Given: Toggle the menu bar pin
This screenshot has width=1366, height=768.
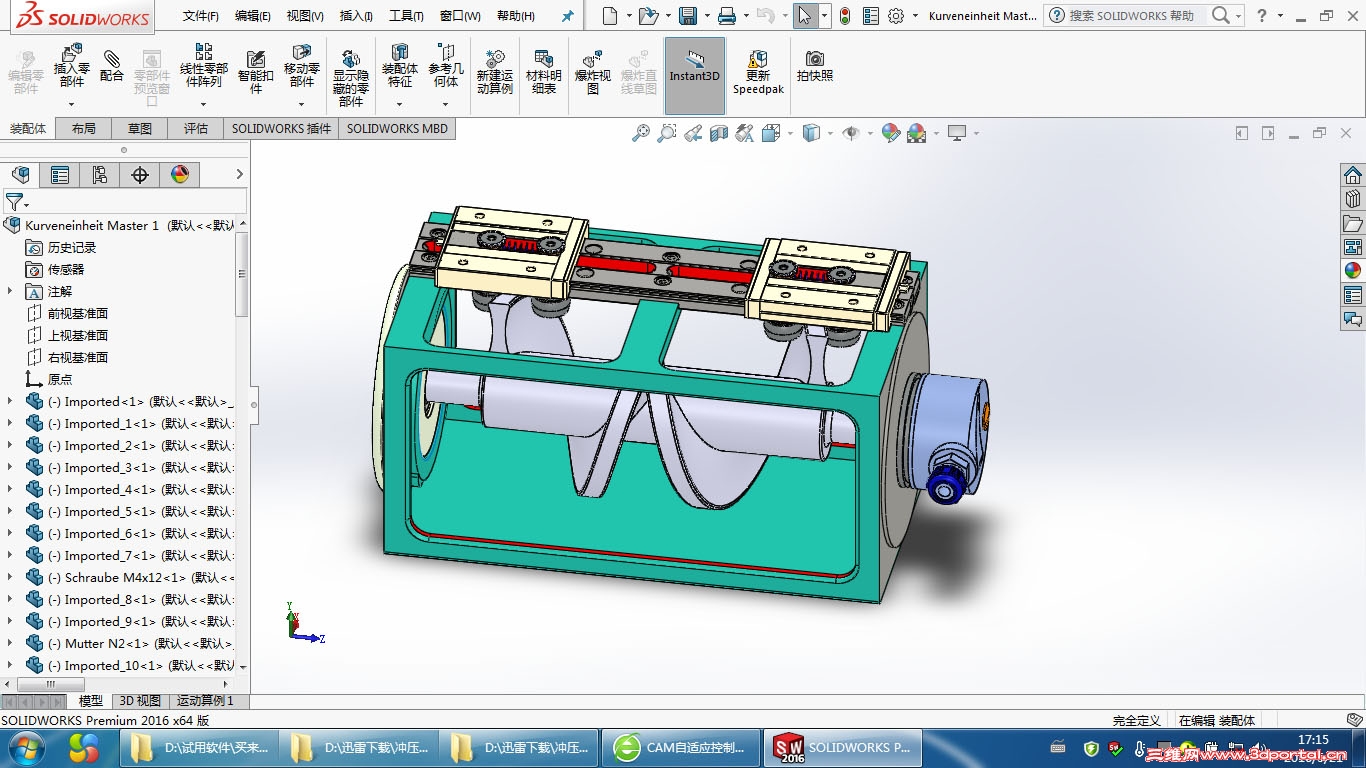Looking at the screenshot, I should tap(568, 16).
